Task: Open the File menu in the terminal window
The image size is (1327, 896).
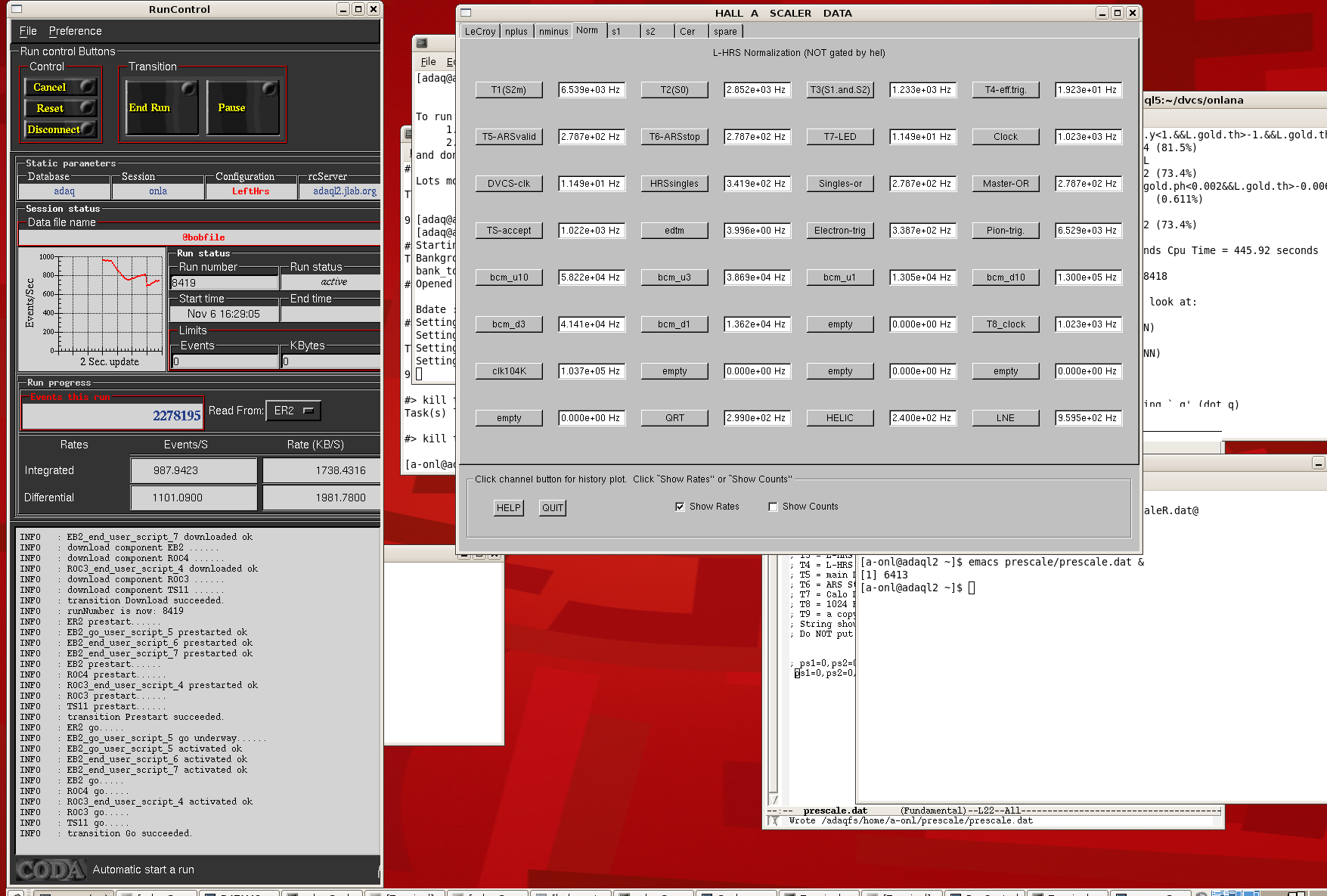Action: 428,62
